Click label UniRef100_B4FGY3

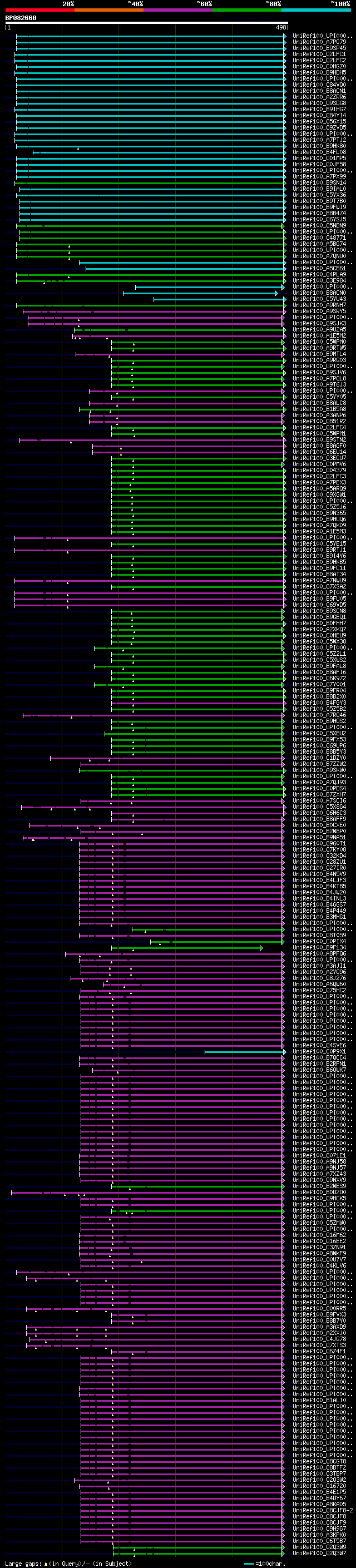click(x=319, y=703)
